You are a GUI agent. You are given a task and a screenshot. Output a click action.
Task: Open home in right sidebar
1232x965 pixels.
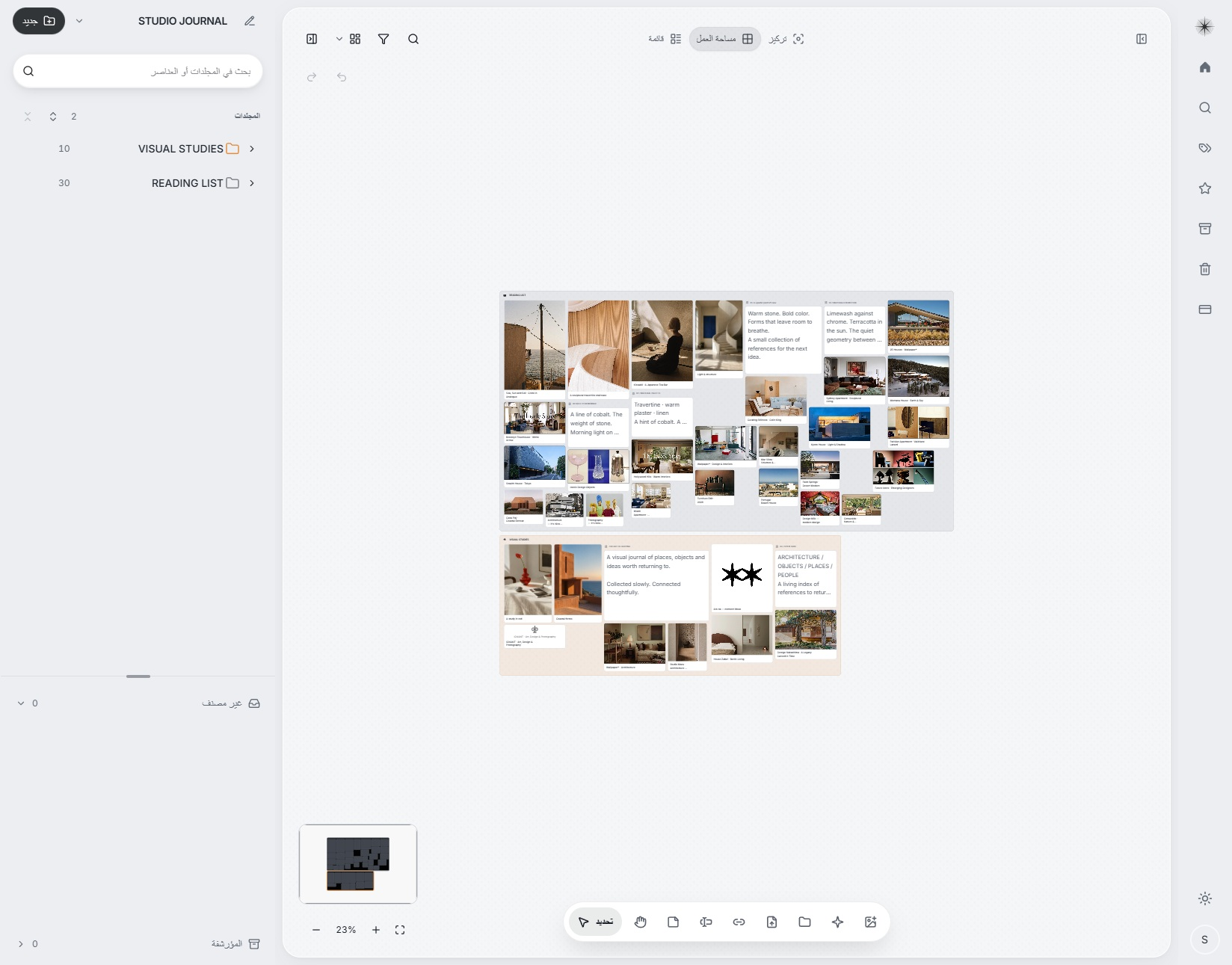click(x=1205, y=67)
